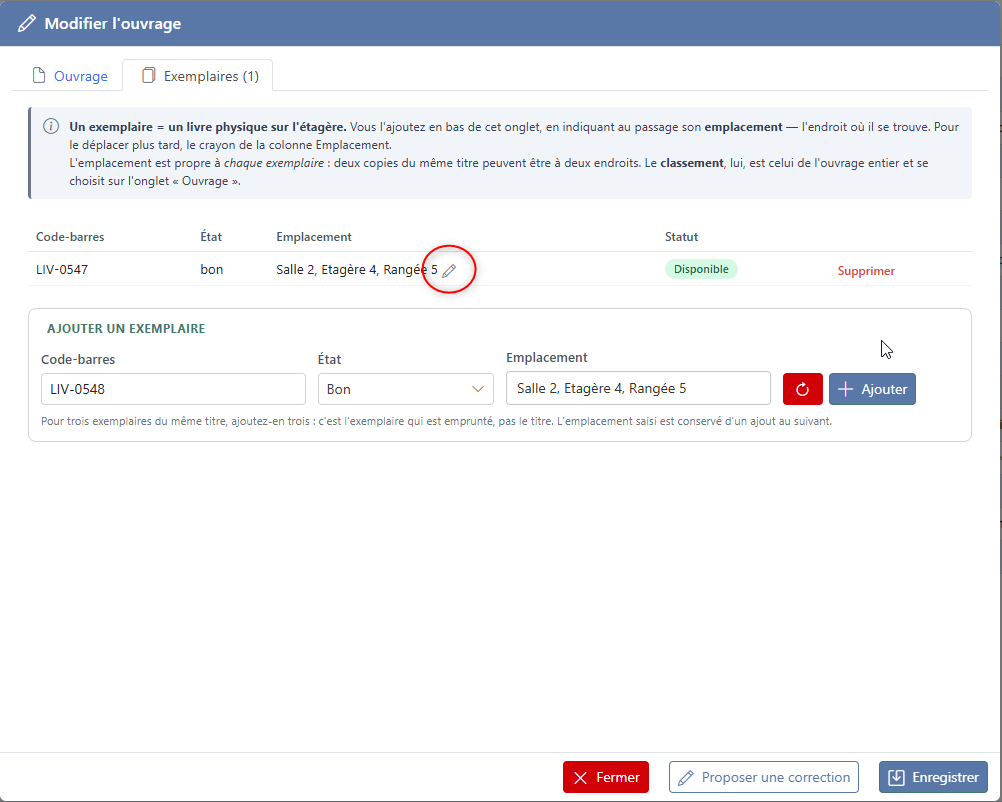Close the dialog with Fermer
The width and height of the screenshot is (1002, 802).
coord(606,777)
